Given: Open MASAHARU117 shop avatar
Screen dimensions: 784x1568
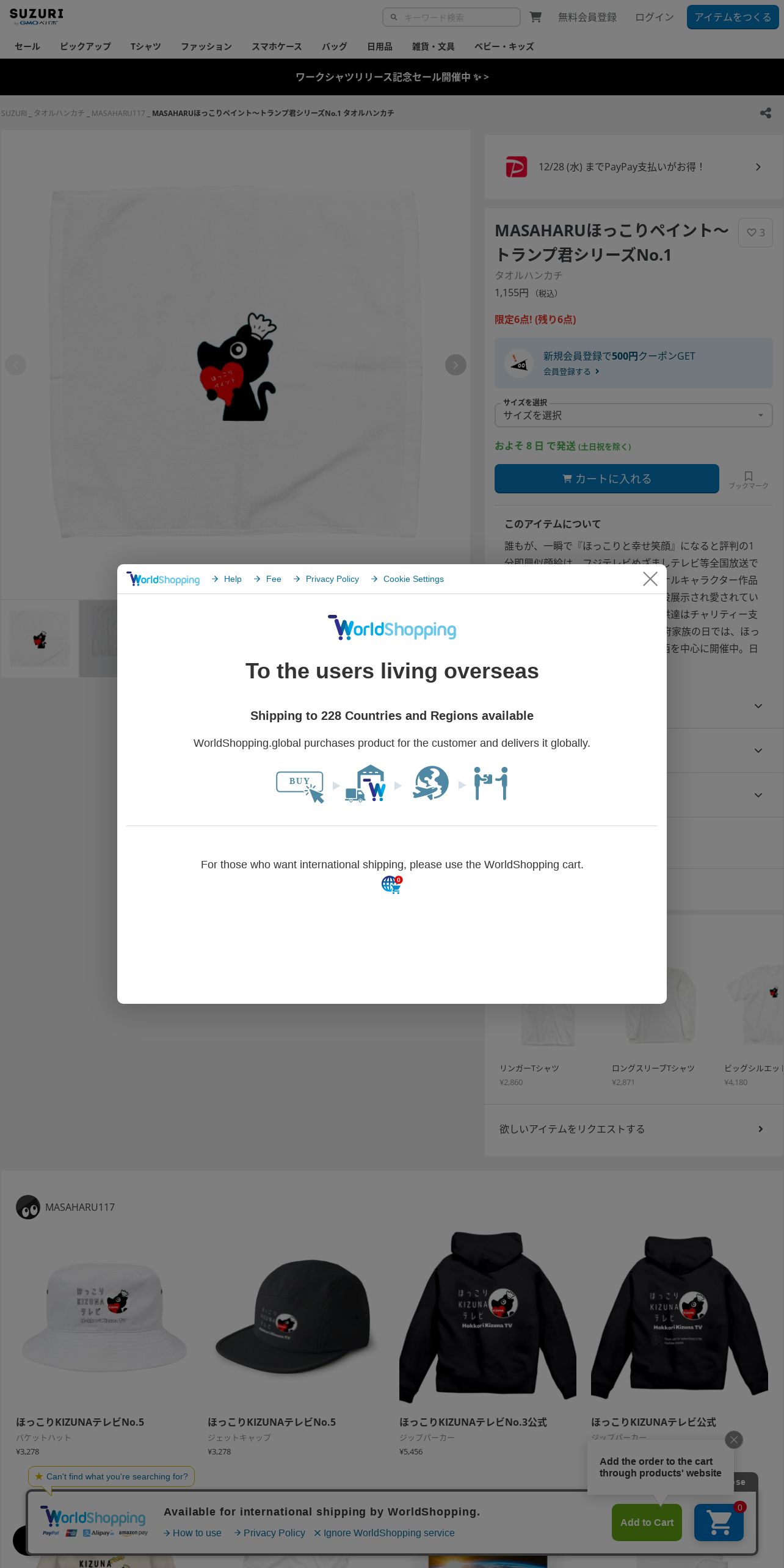Looking at the screenshot, I should pos(28,1207).
